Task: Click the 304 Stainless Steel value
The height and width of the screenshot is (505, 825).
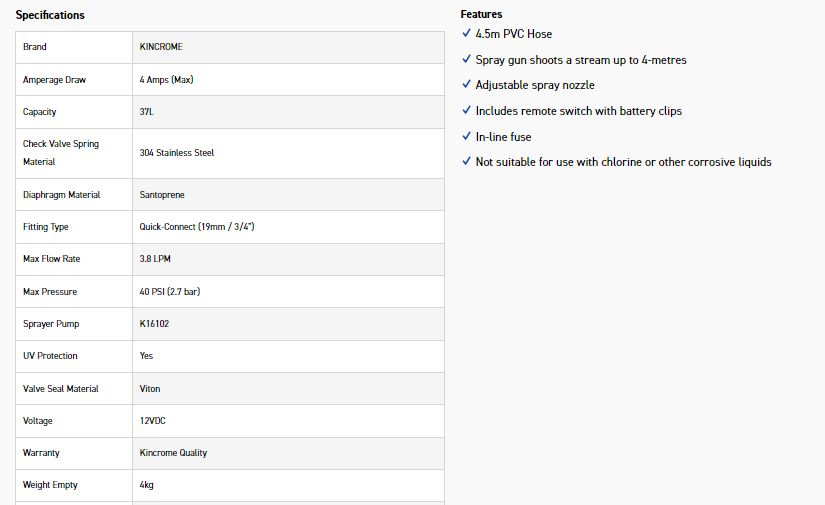Action: pos(177,153)
